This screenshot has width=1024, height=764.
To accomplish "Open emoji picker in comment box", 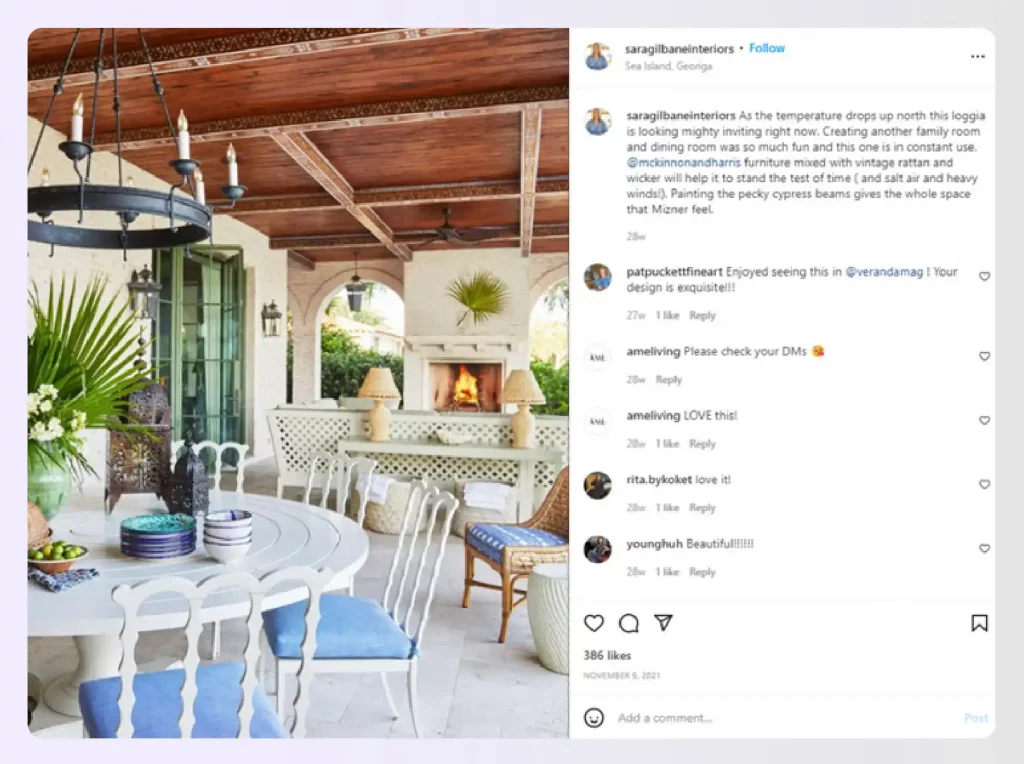I will tap(594, 718).
